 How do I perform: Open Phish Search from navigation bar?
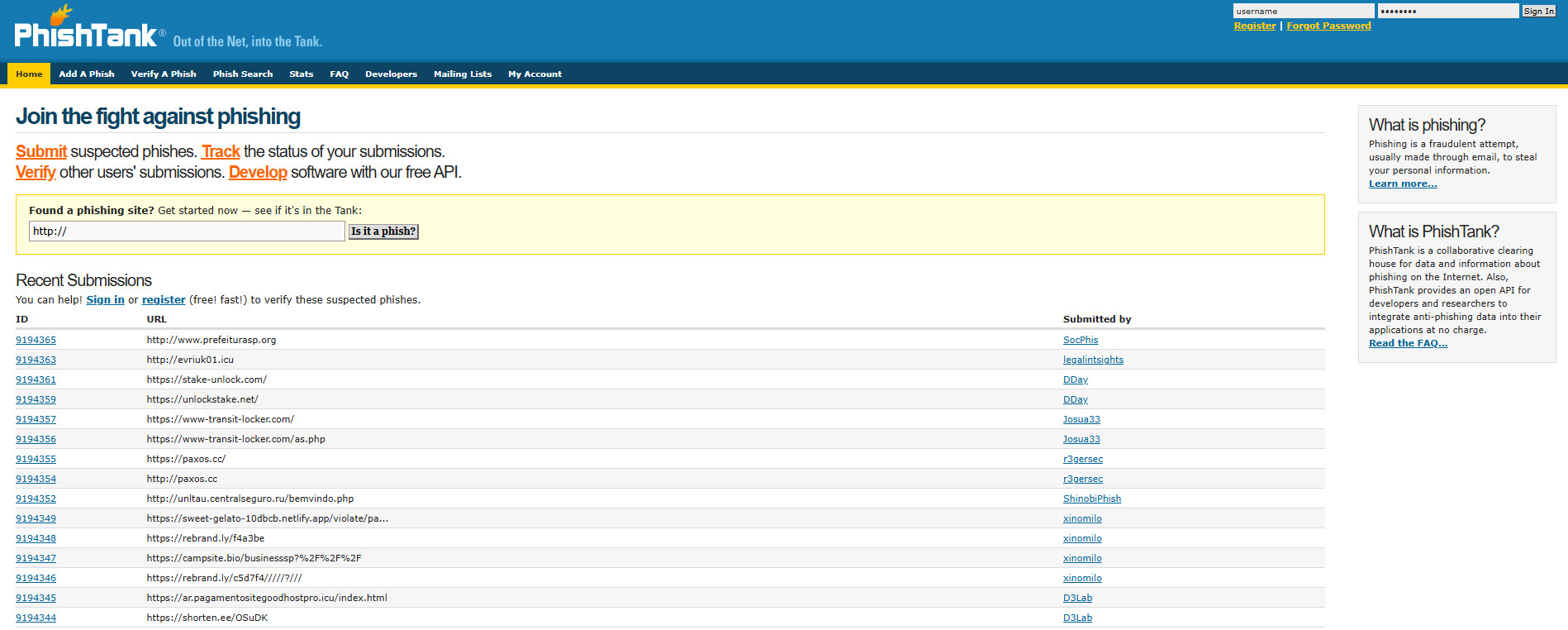243,74
